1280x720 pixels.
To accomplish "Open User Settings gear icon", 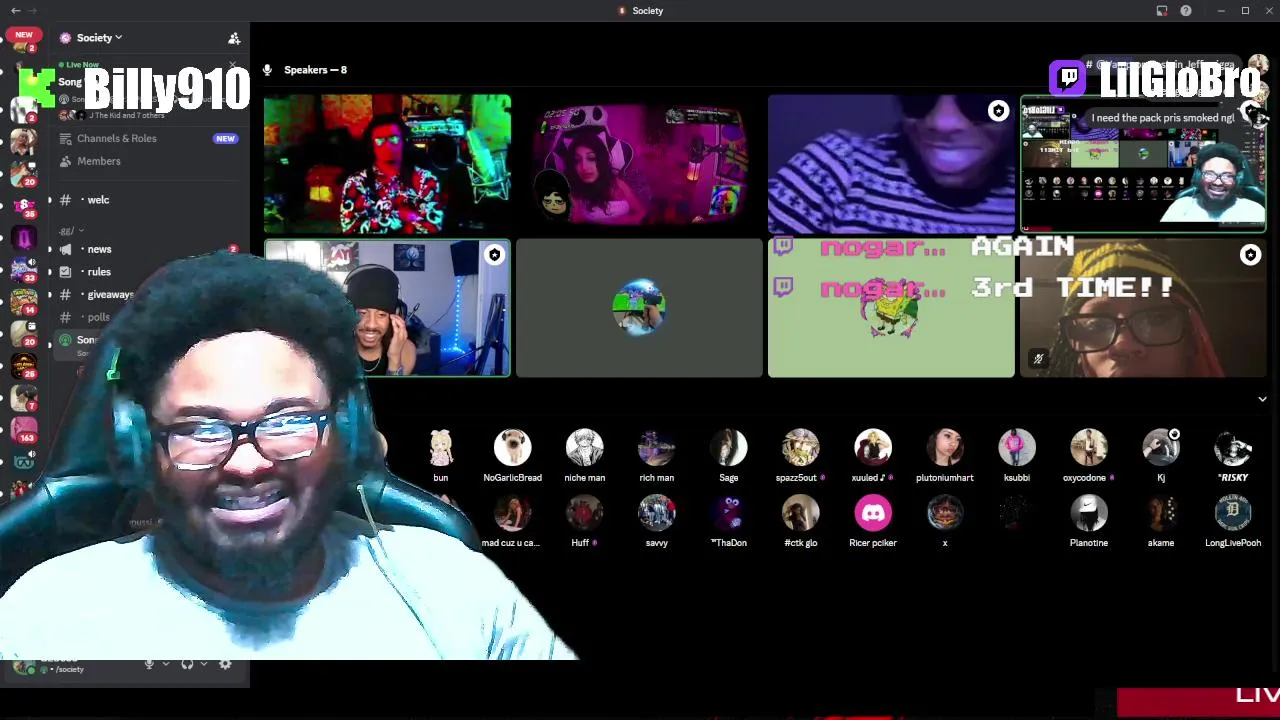I will (x=225, y=664).
